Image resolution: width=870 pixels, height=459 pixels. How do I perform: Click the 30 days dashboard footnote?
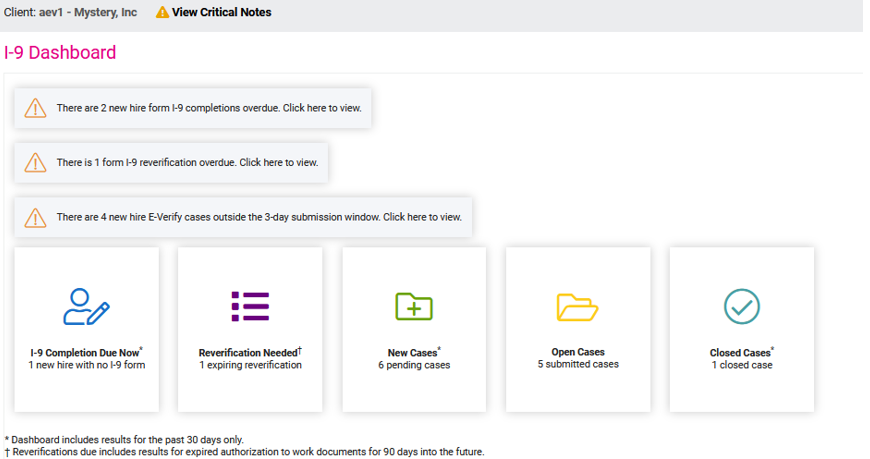124,440
